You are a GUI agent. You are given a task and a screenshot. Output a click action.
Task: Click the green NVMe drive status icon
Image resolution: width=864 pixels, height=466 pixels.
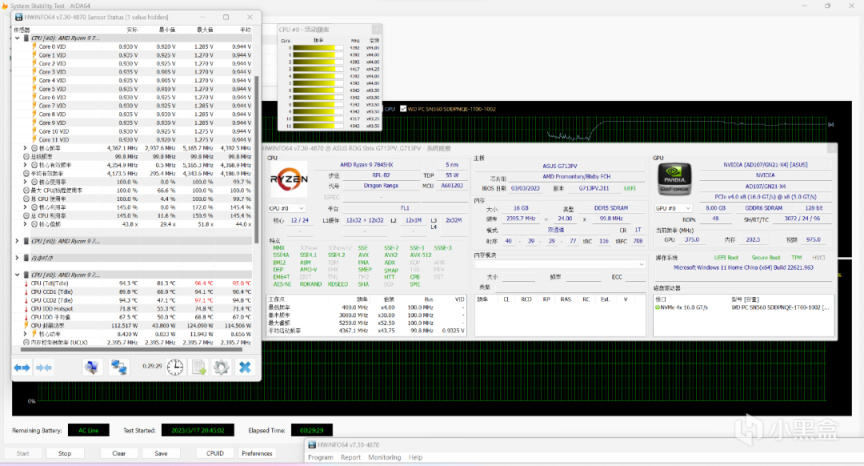(657, 307)
